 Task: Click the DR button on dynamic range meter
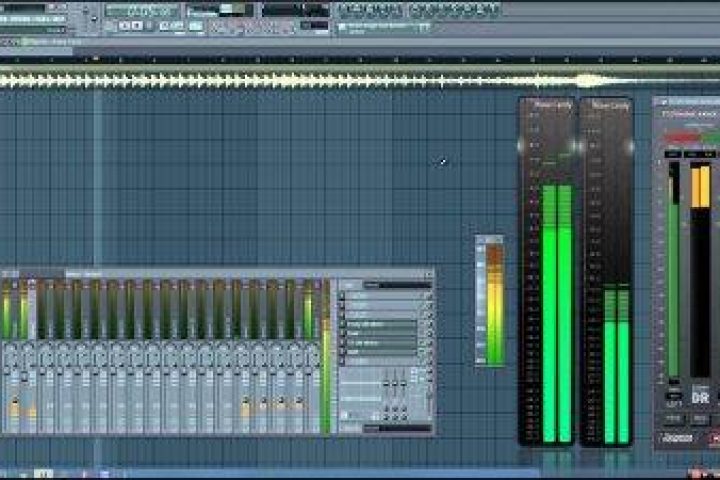pos(701,396)
